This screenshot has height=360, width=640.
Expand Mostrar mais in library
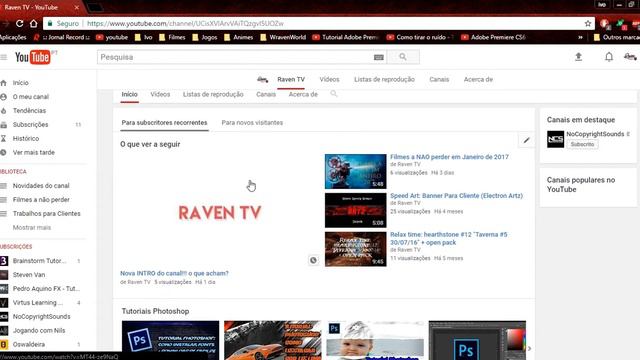pyautogui.click(x=32, y=227)
